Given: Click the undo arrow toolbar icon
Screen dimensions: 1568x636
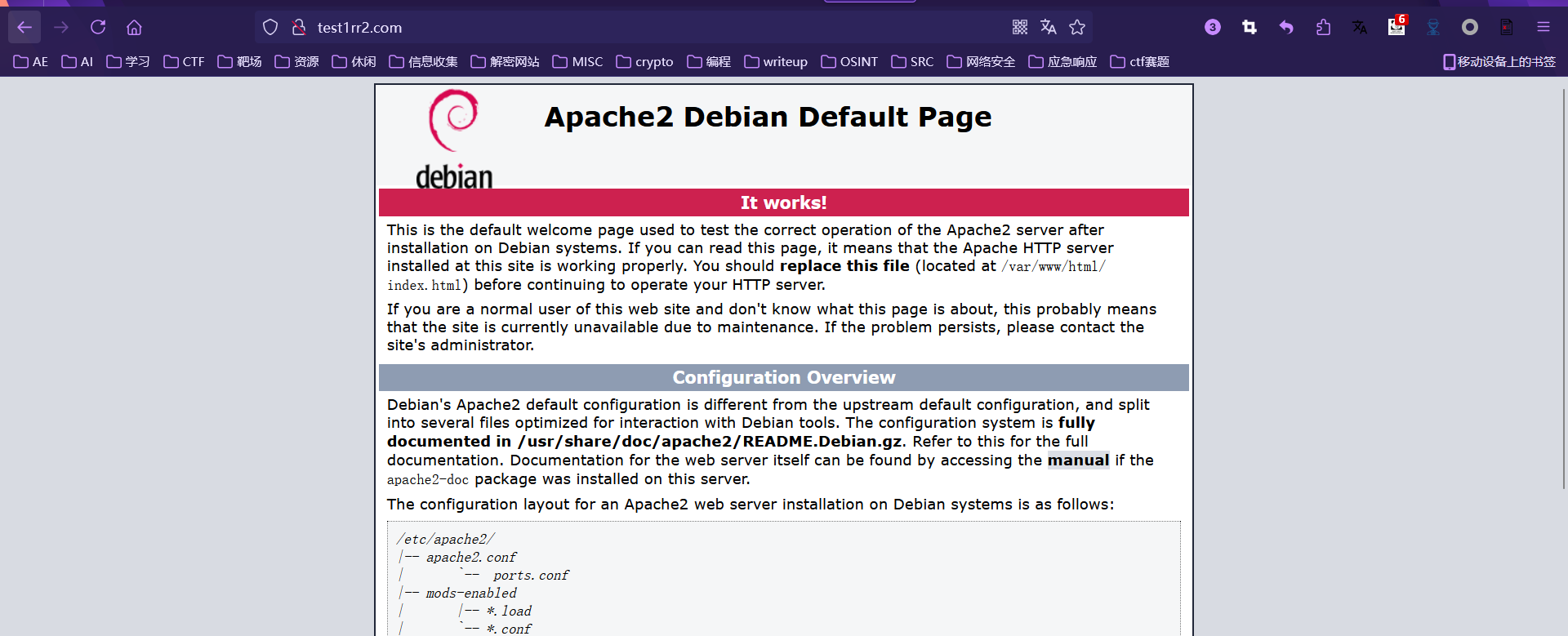Looking at the screenshot, I should [x=1286, y=28].
